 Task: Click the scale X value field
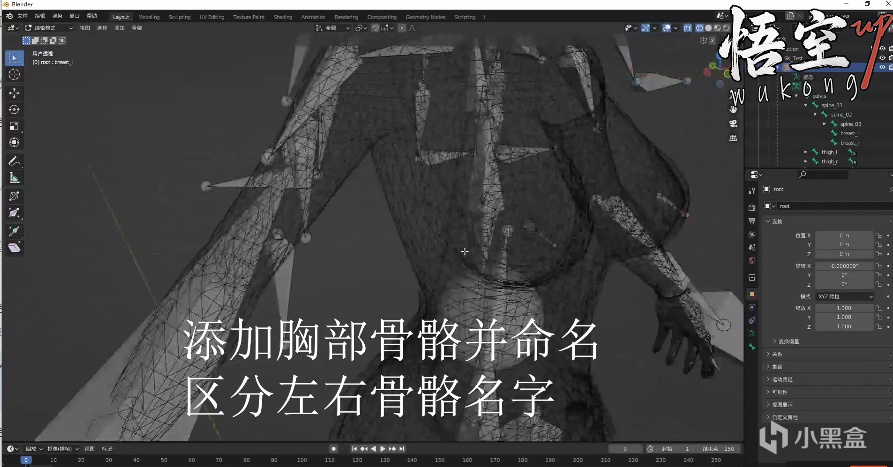[844, 308]
